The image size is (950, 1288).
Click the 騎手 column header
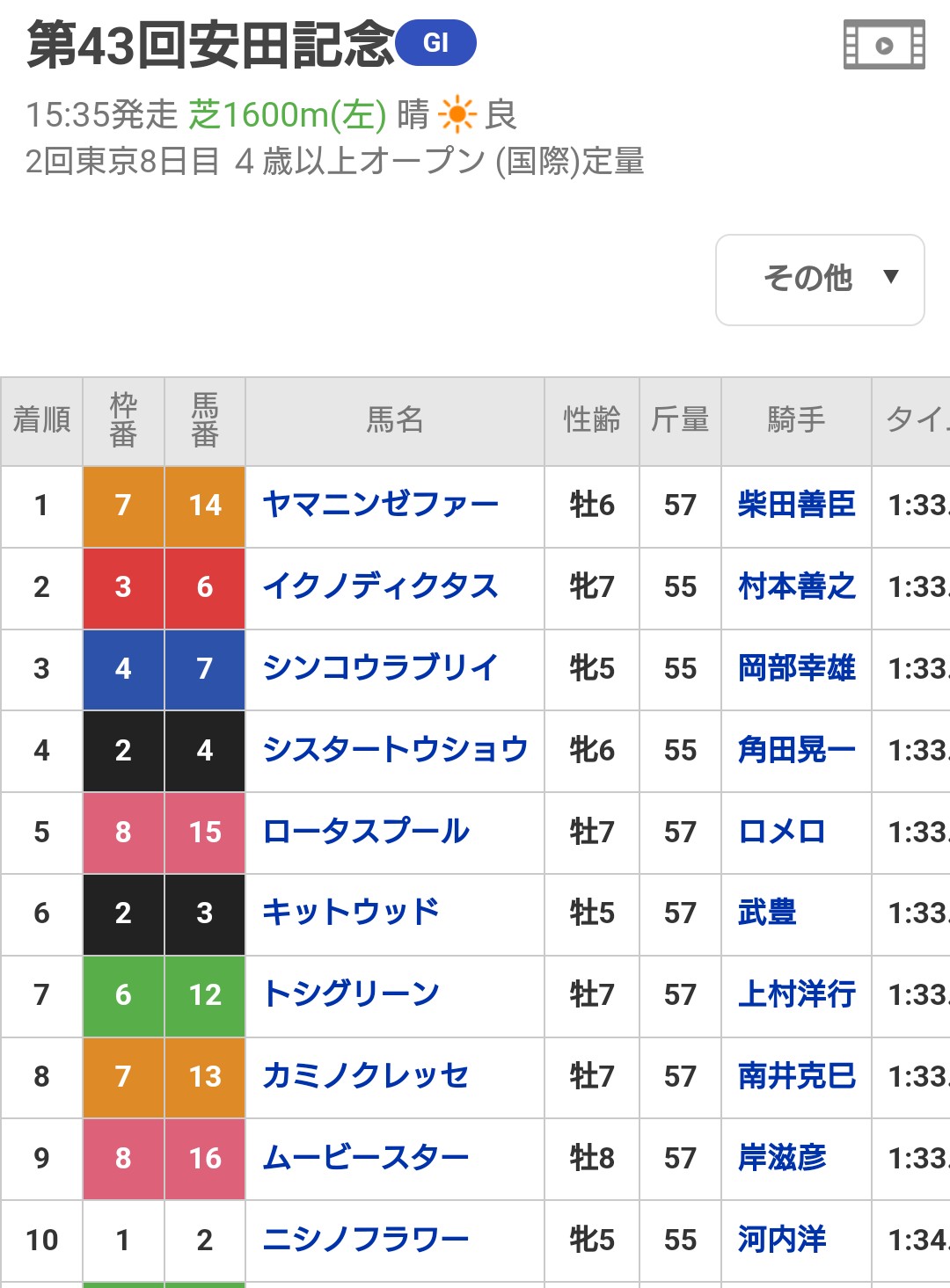click(x=796, y=420)
